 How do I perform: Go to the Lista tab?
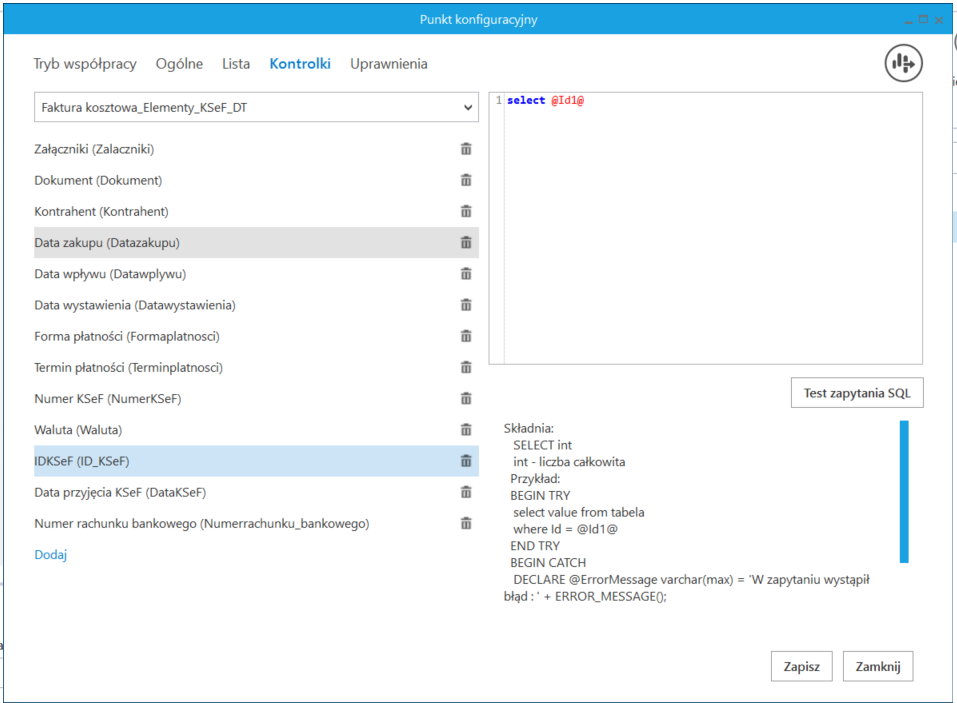(236, 64)
